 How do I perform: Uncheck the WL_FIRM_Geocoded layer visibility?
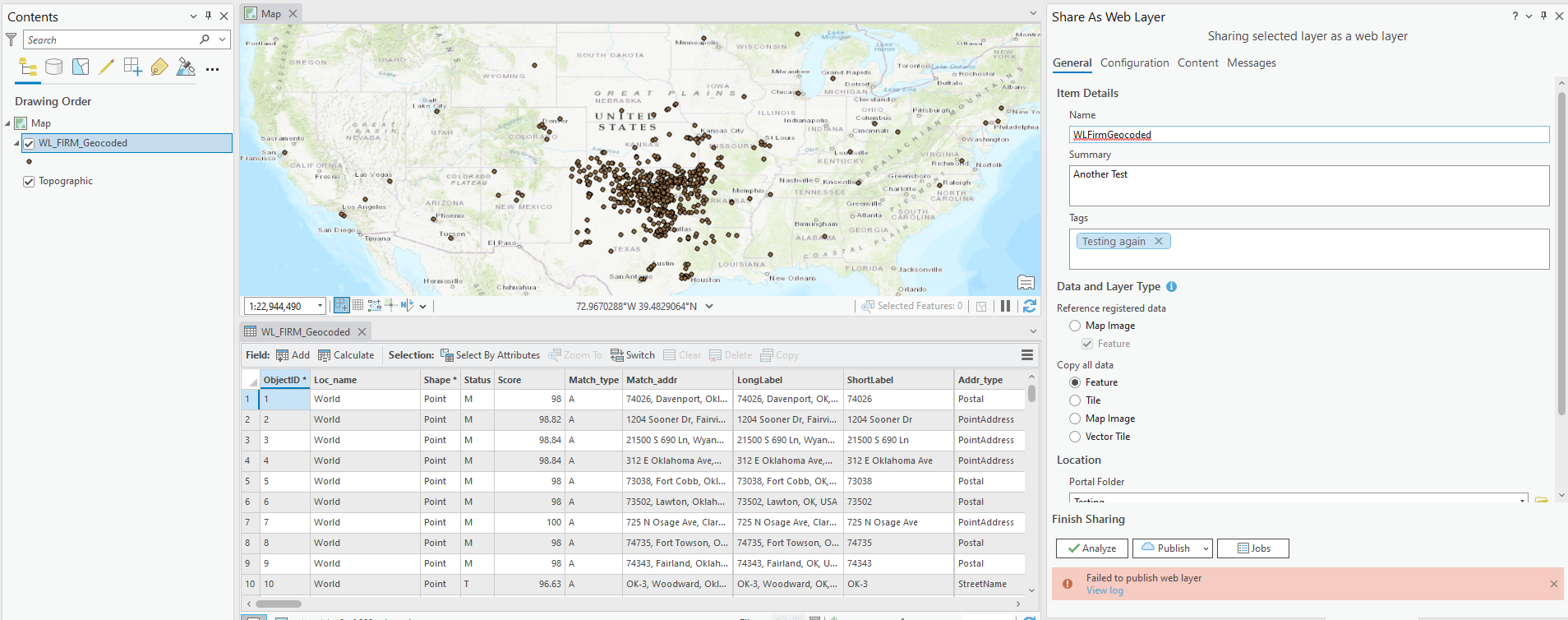(29, 143)
